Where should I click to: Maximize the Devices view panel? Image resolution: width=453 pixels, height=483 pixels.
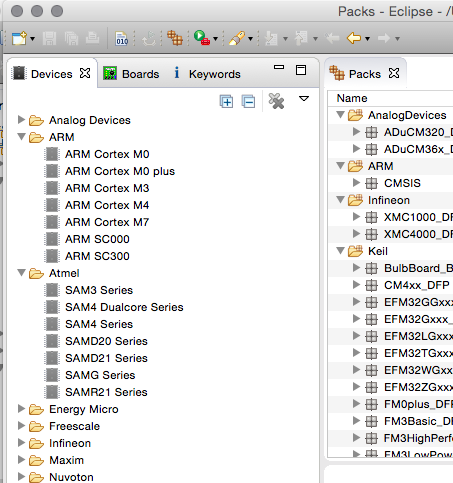(x=301, y=70)
